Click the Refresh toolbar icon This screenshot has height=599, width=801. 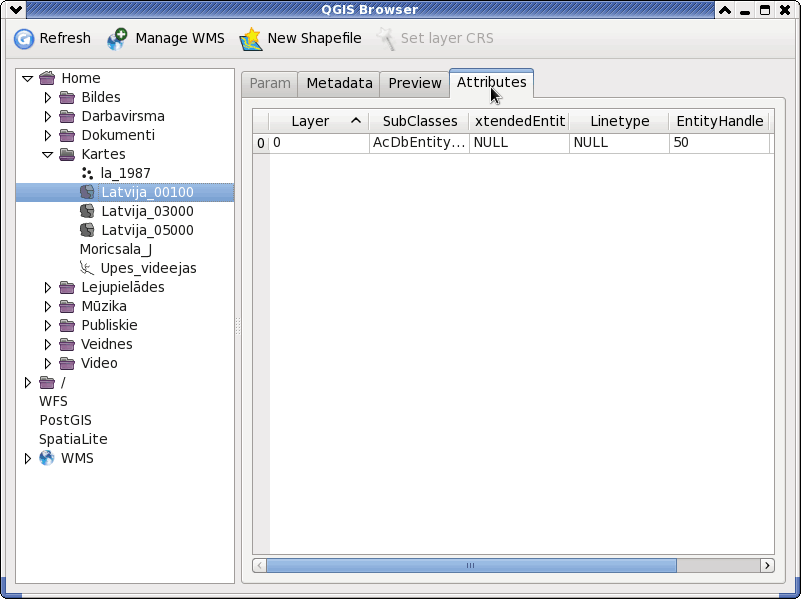tap(23, 39)
